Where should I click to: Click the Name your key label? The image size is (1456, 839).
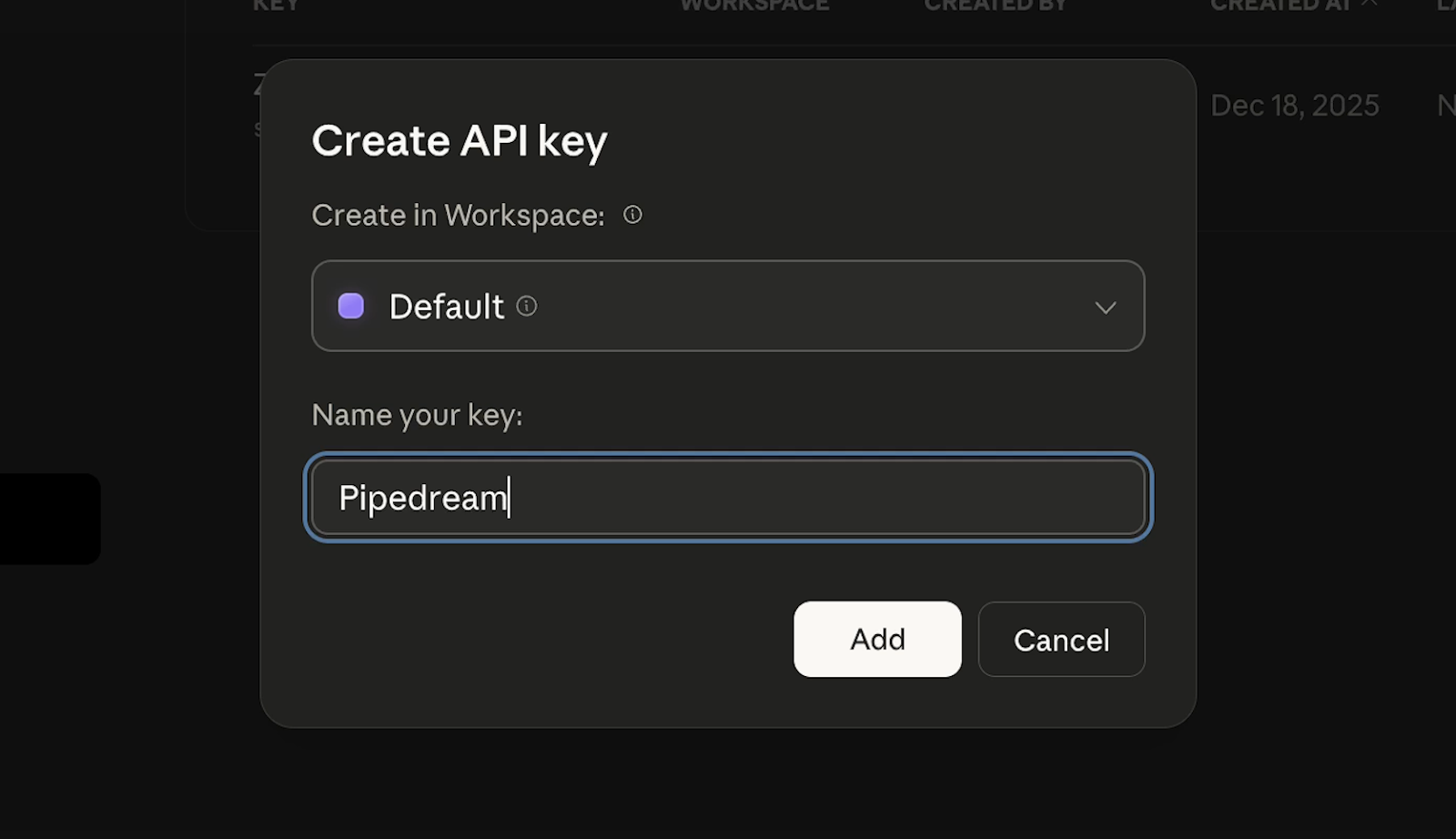click(x=417, y=414)
